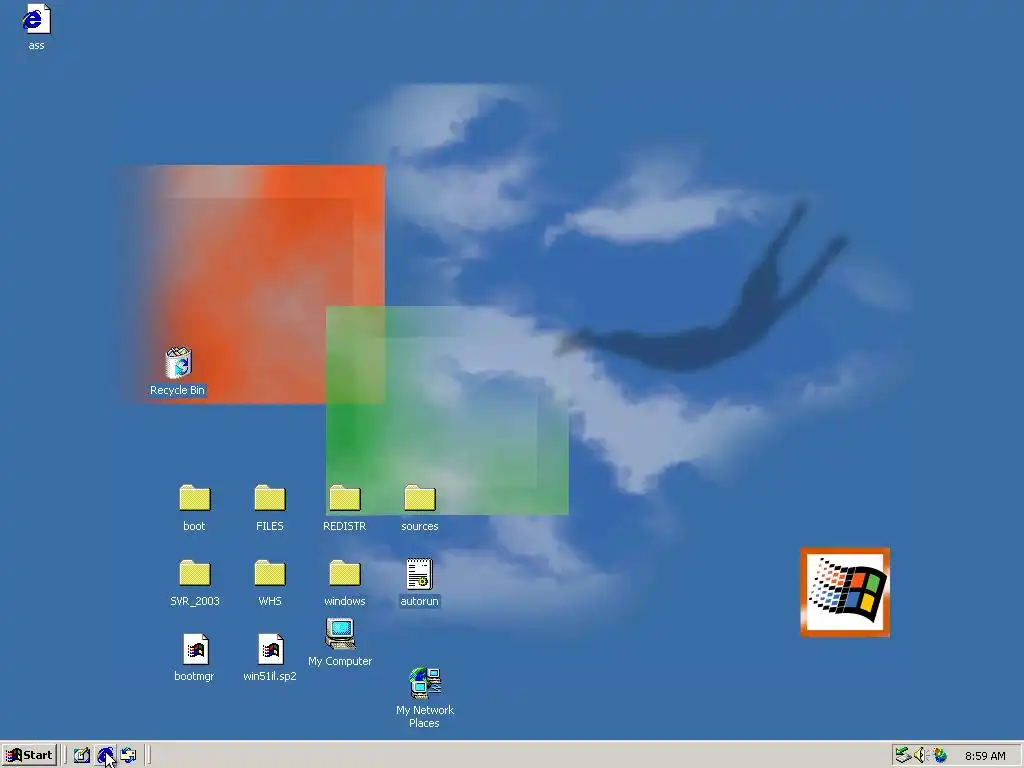Select the SVR_2003 folder

195,573
